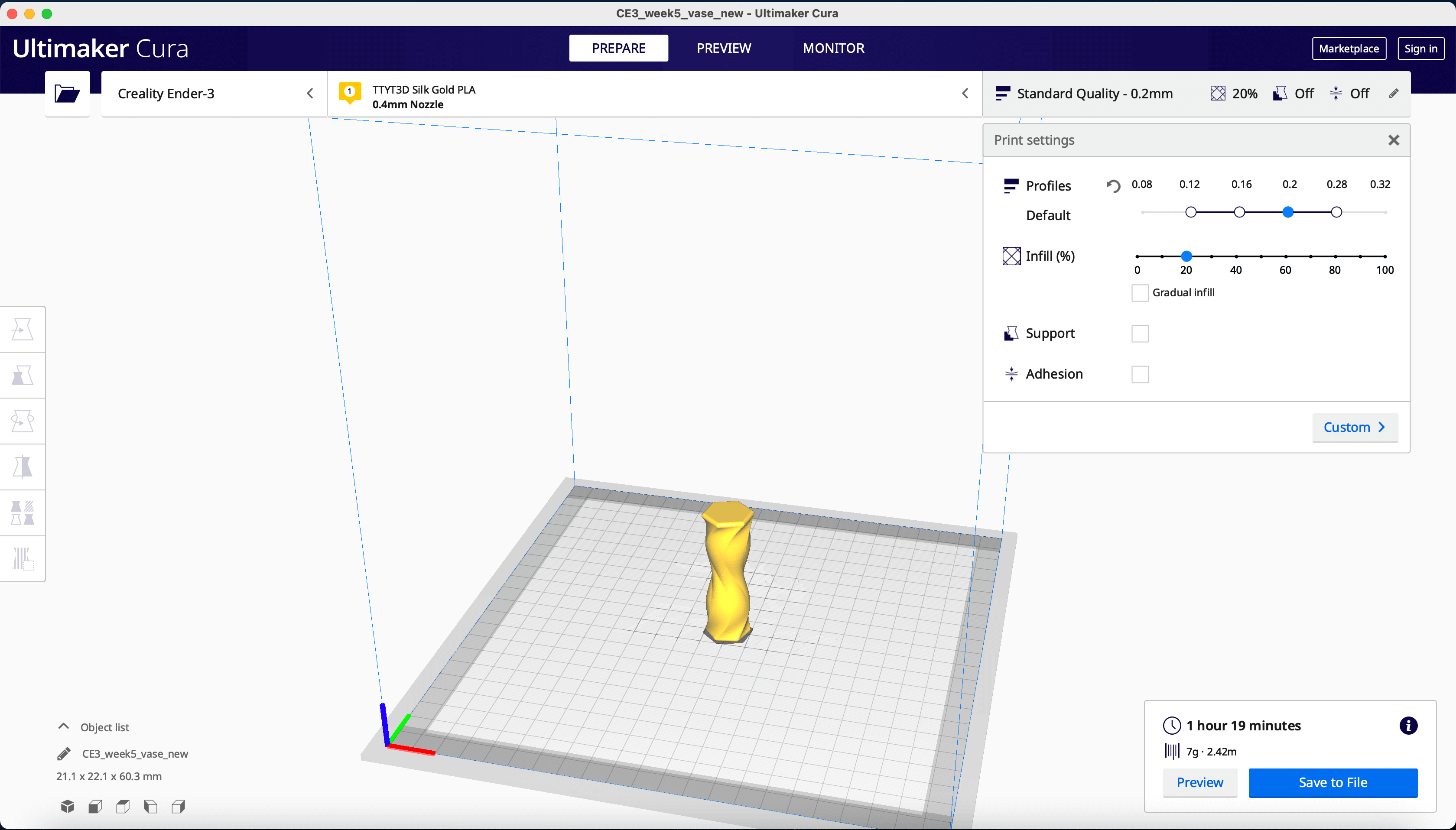Enable the Gradual infill checkbox
This screenshot has height=830, width=1456.
pos(1140,292)
